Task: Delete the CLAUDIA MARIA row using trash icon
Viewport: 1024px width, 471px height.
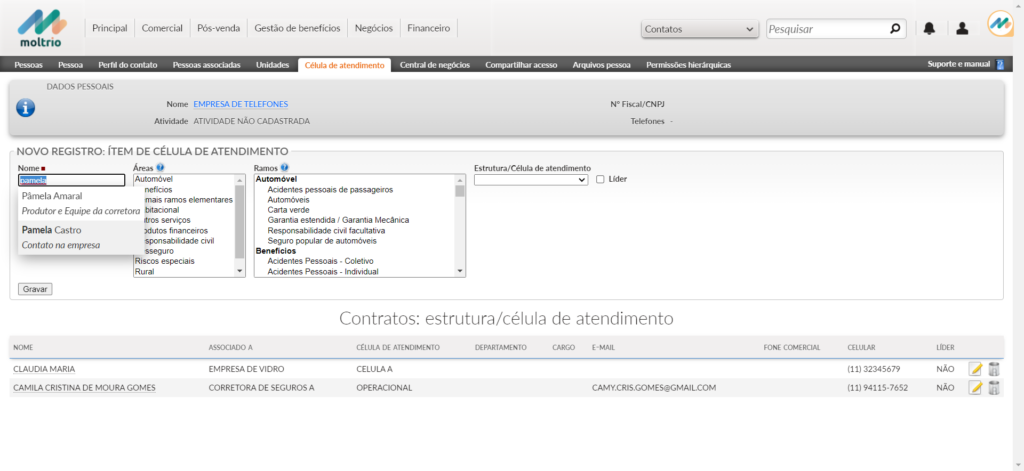Action: tap(994, 369)
